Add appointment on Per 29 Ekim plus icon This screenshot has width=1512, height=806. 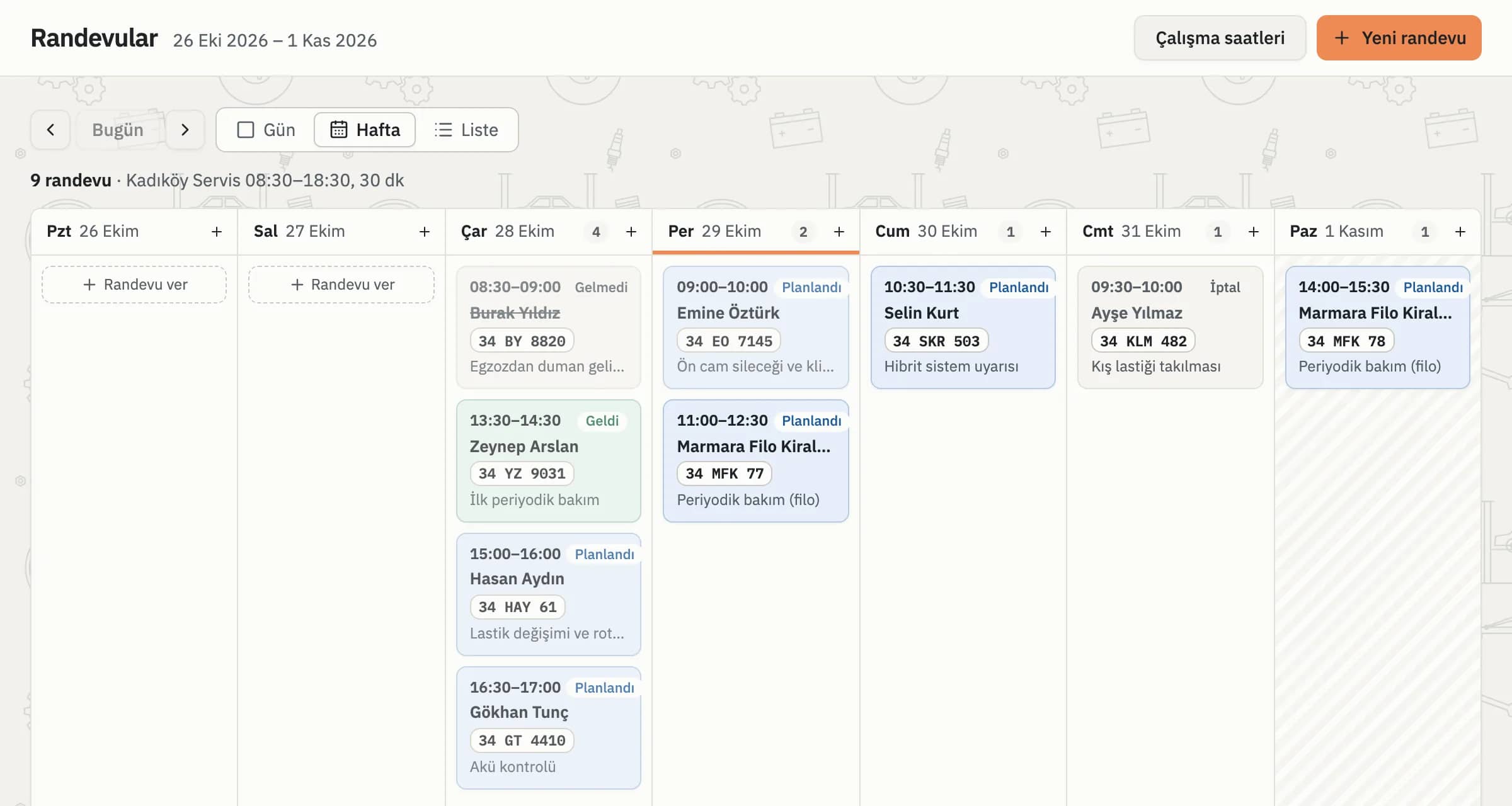[x=839, y=232]
